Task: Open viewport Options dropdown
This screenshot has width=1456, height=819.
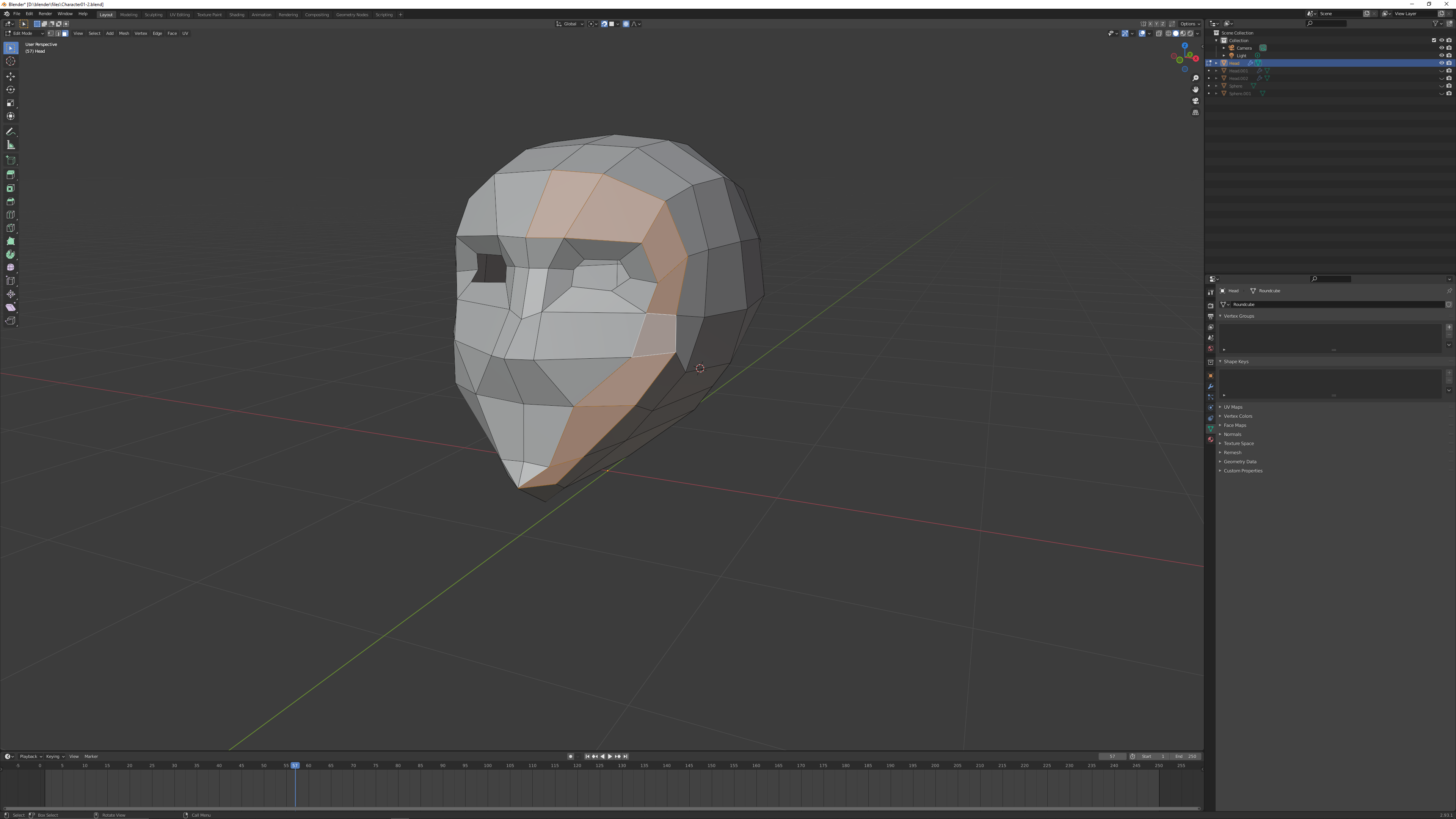Action: tap(1190, 24)
